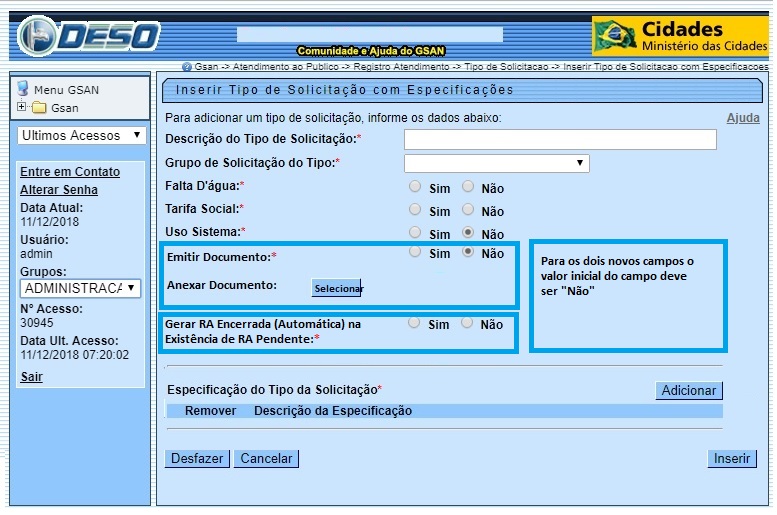777x515 pixels.
Task: Select Sim for Tarifa Social
Action: click(415, 209)
